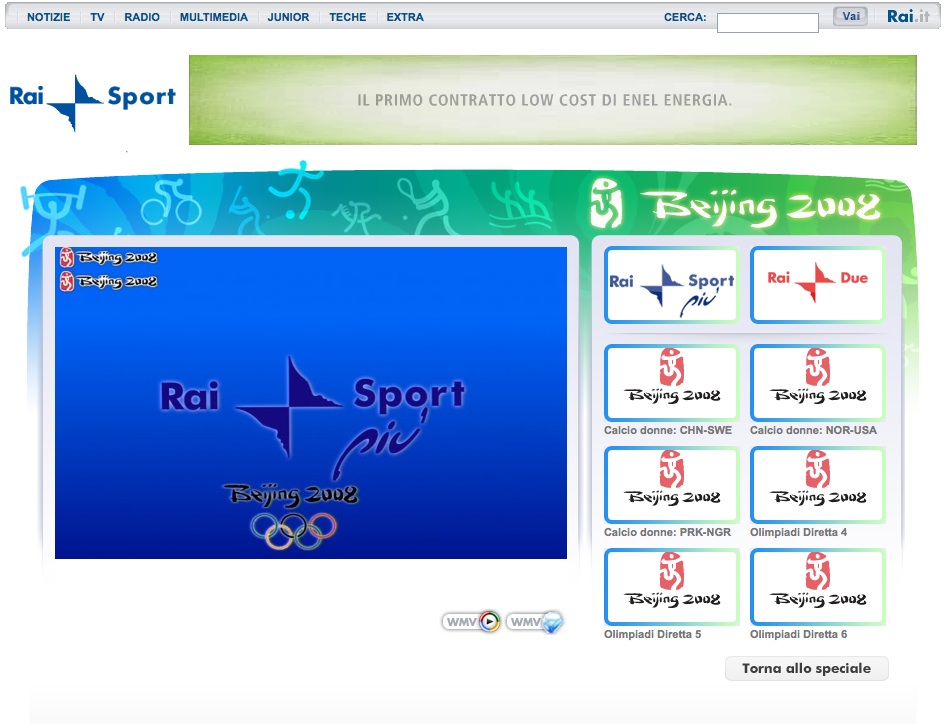Select the TECHE menu item

pos(348,17)
